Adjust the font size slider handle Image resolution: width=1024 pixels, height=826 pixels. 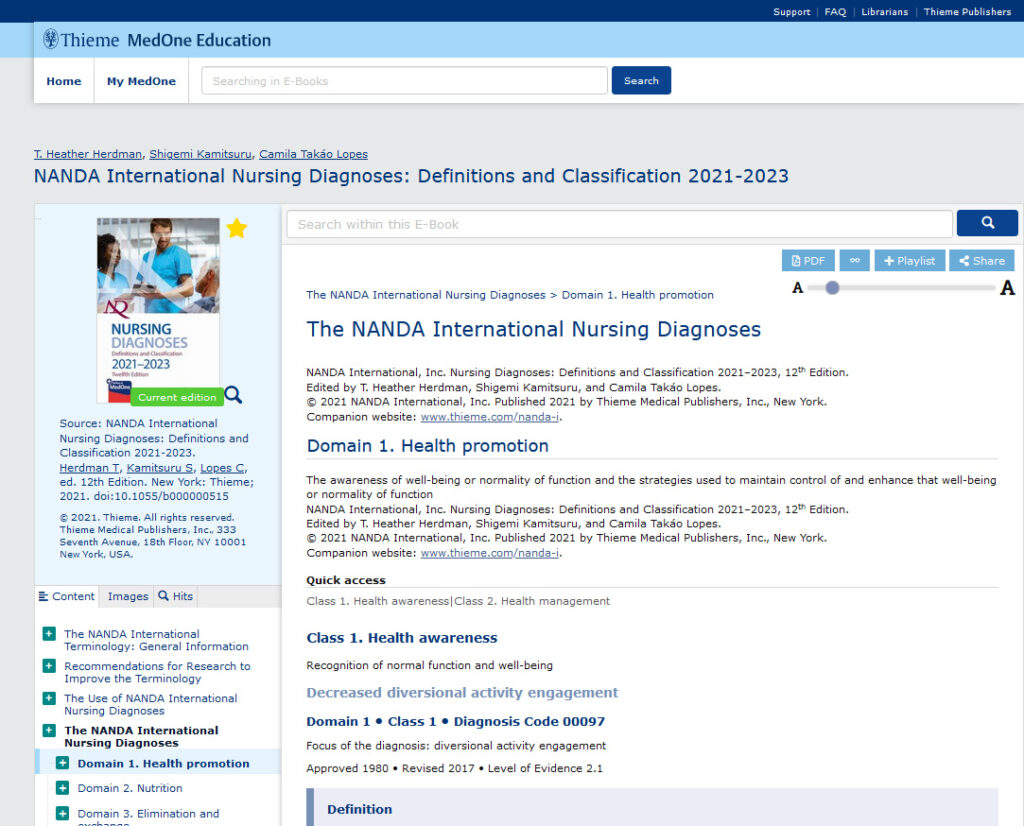click(832, 288)
